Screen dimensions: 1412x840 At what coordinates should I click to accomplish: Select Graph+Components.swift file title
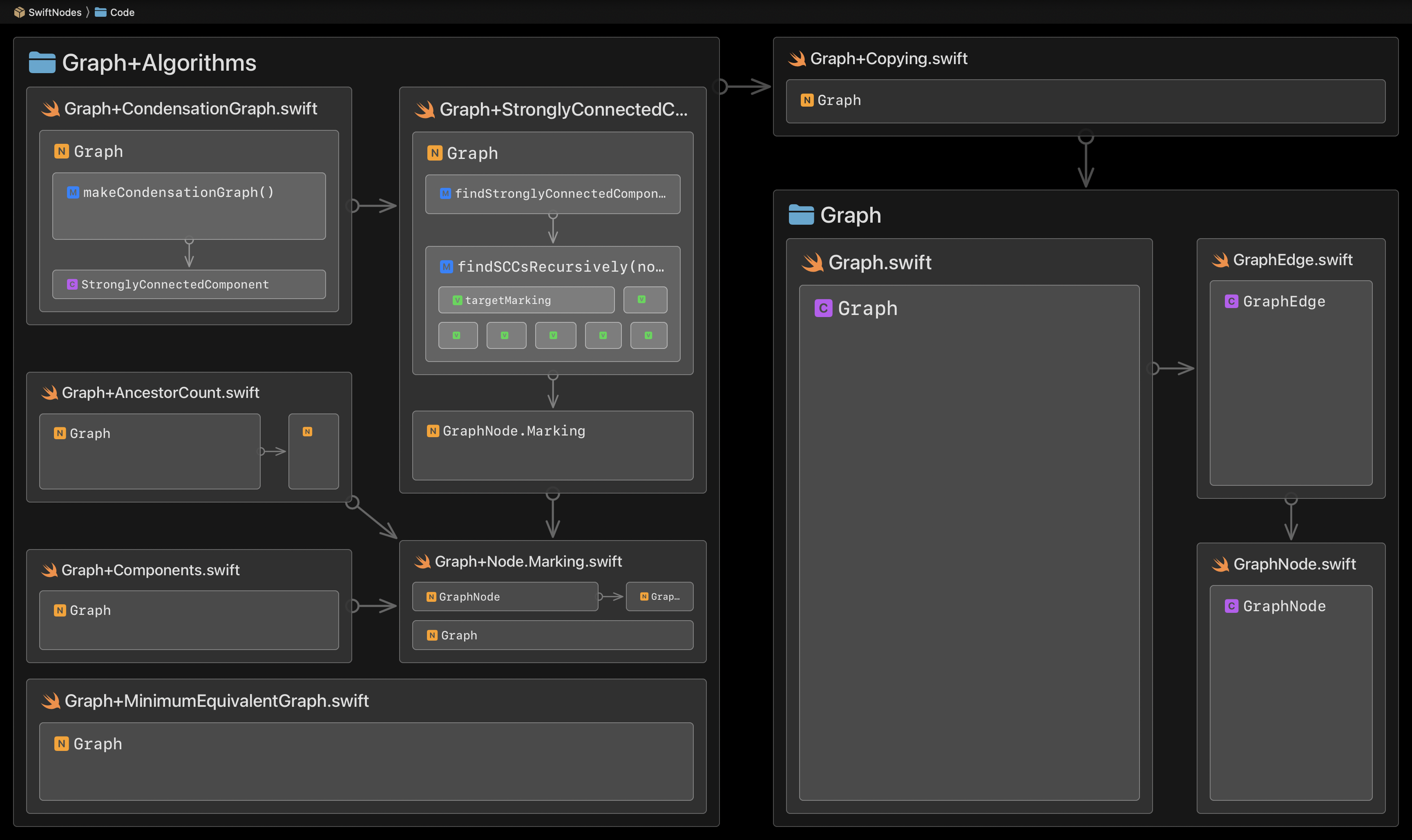click(150, 570)
